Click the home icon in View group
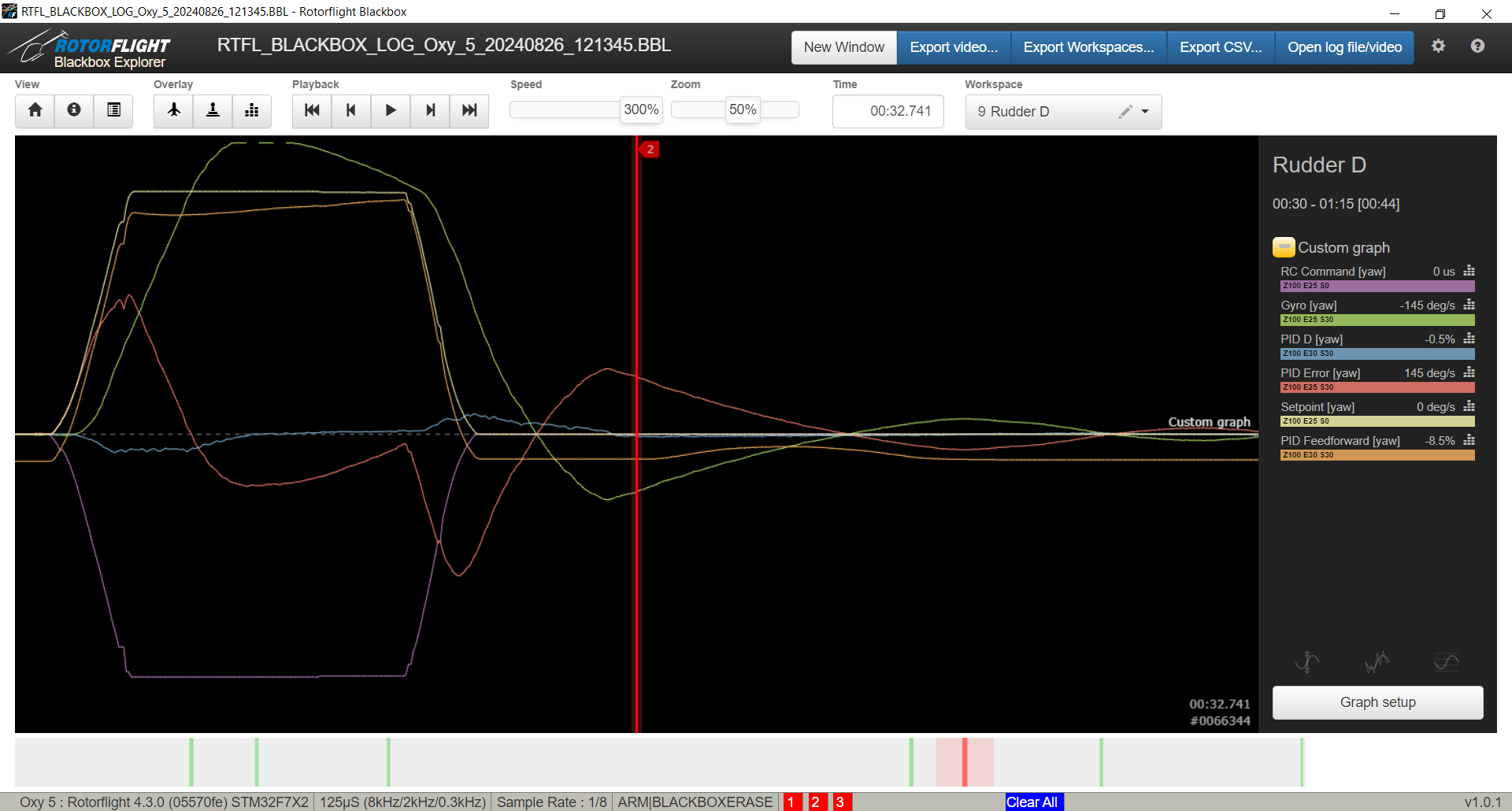Screen dimensions: 1512x811 35,110
